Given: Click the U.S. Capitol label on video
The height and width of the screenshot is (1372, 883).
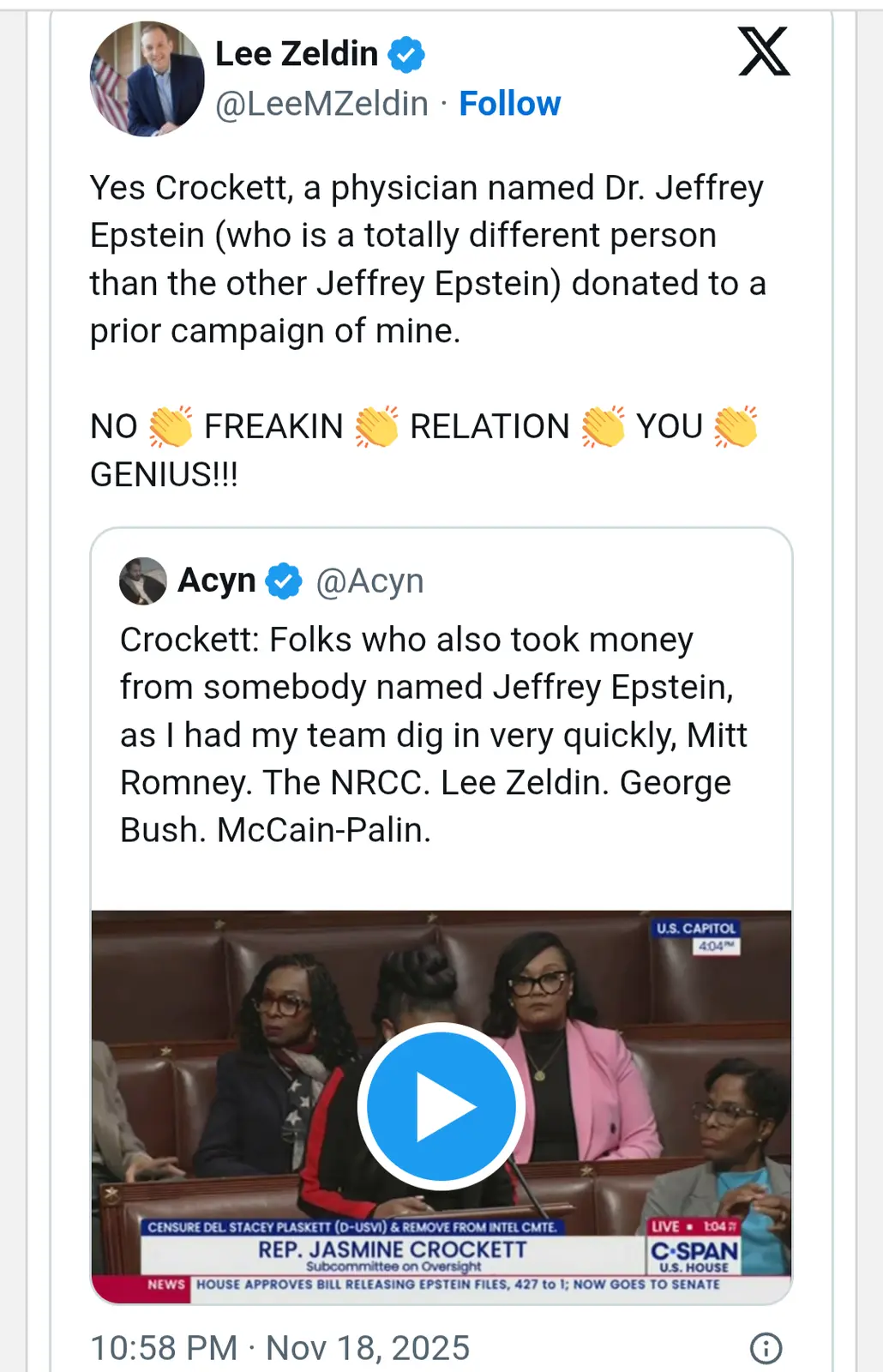Looking at the screenshot, I should pos(695,926).
